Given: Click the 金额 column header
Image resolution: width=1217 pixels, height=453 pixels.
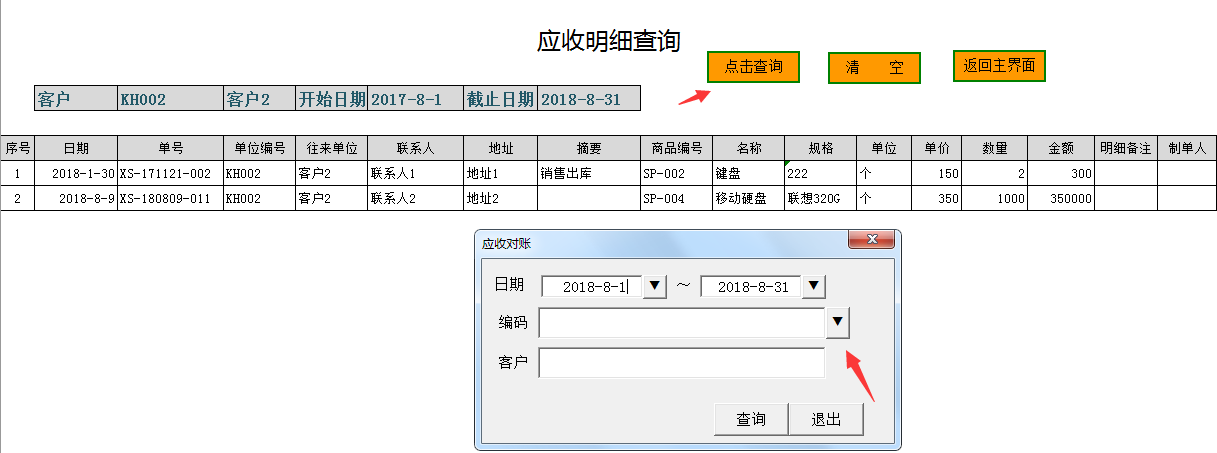Looking at the screenshot, I should pos(1061,148).
